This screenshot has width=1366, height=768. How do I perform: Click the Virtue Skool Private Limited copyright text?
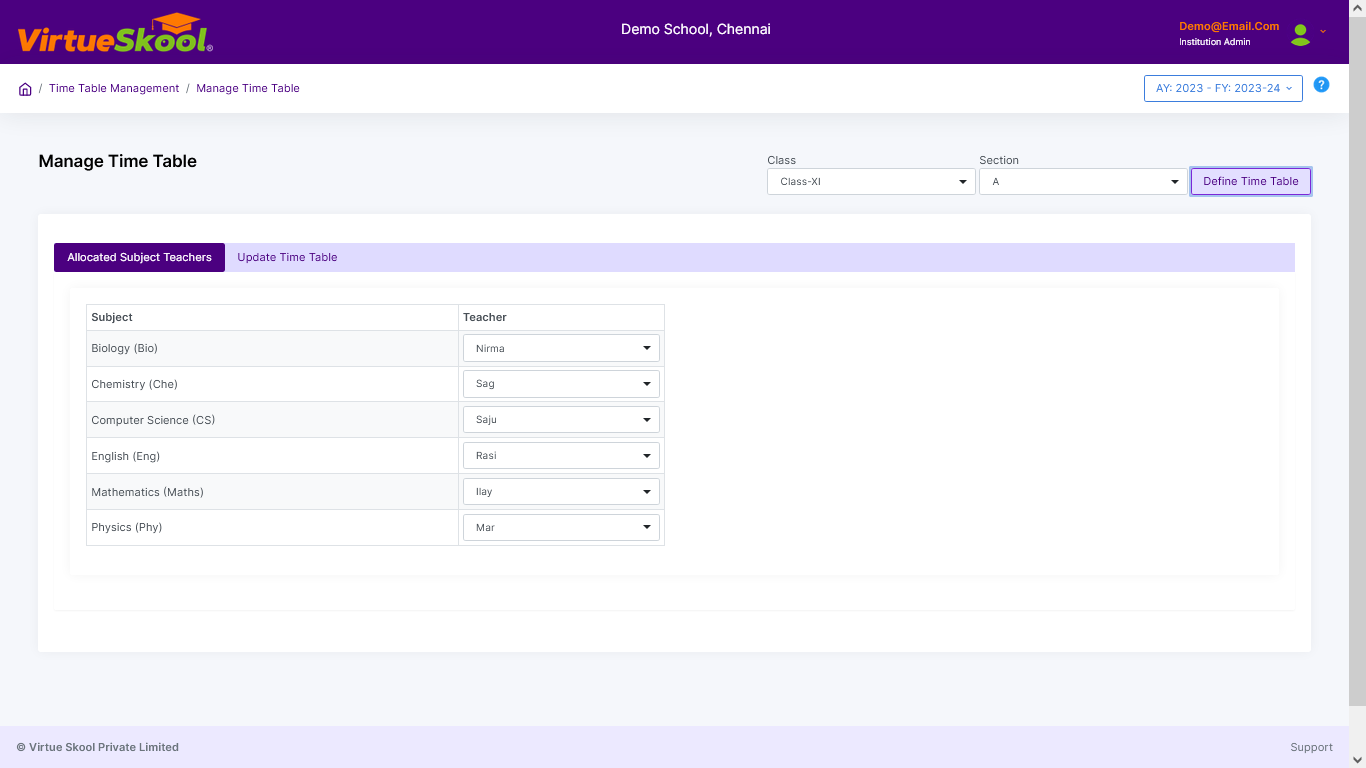click(x=98, y=747)
